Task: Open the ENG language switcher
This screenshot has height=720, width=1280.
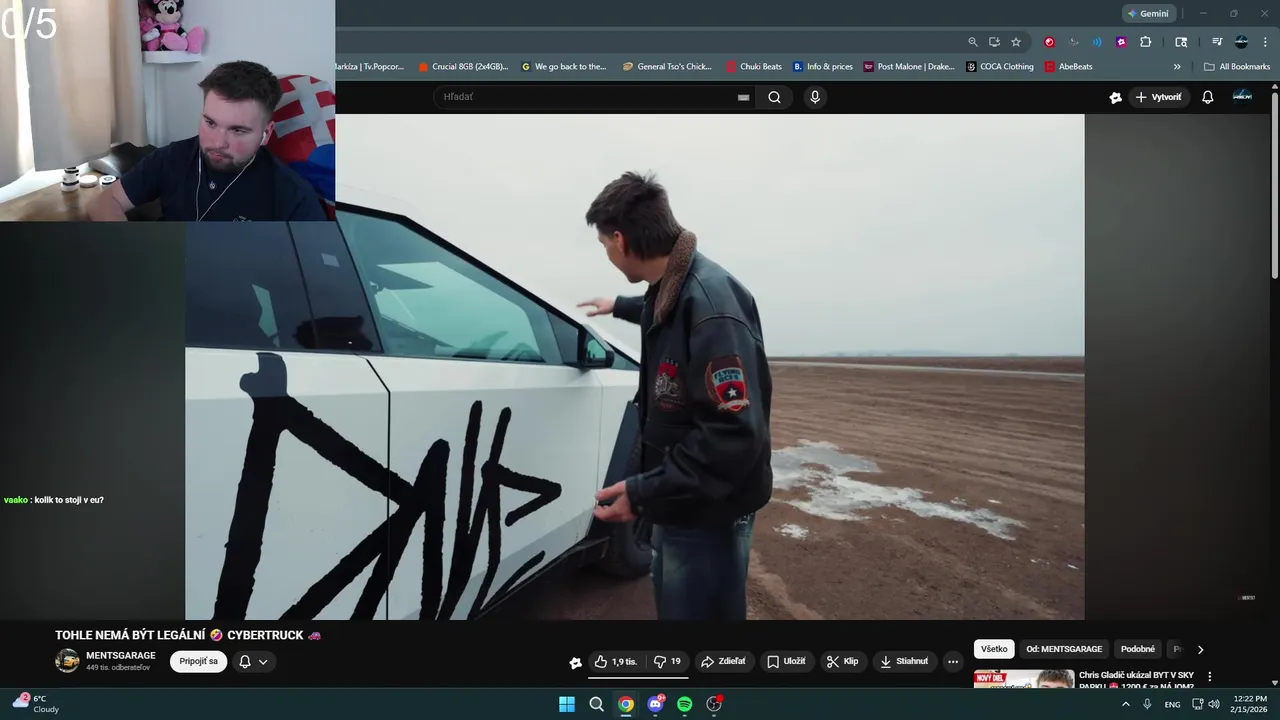Action: click(x=1172, y=704)
